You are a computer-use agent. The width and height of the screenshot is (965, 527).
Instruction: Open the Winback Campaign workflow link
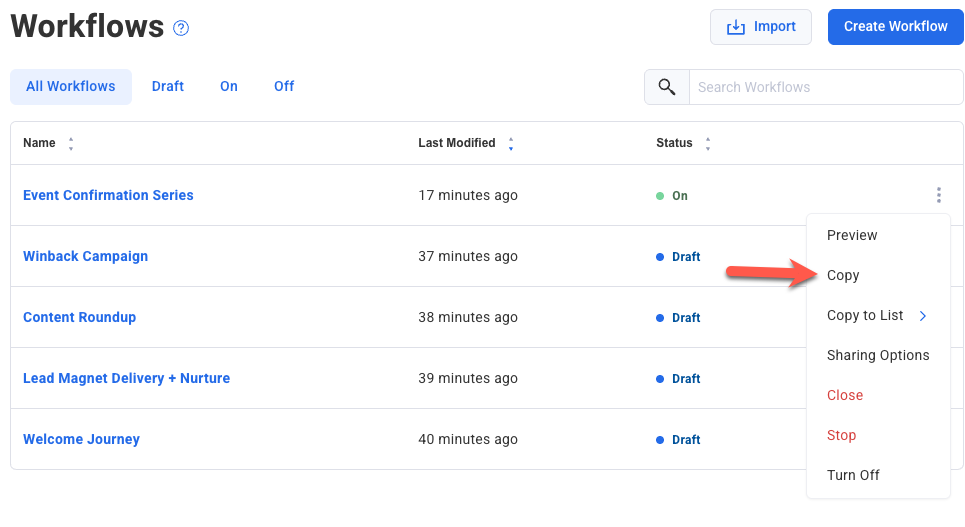click(85, 256)
